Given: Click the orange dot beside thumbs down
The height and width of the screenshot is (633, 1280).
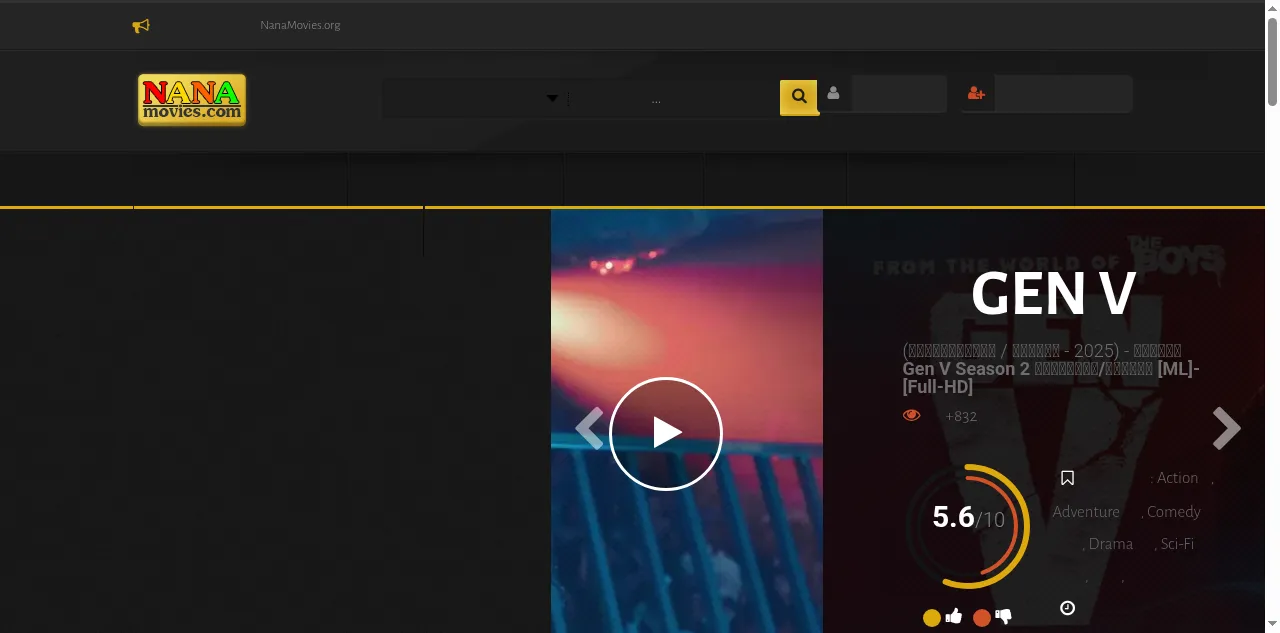Looking at the screenshot, I should 982,617.
